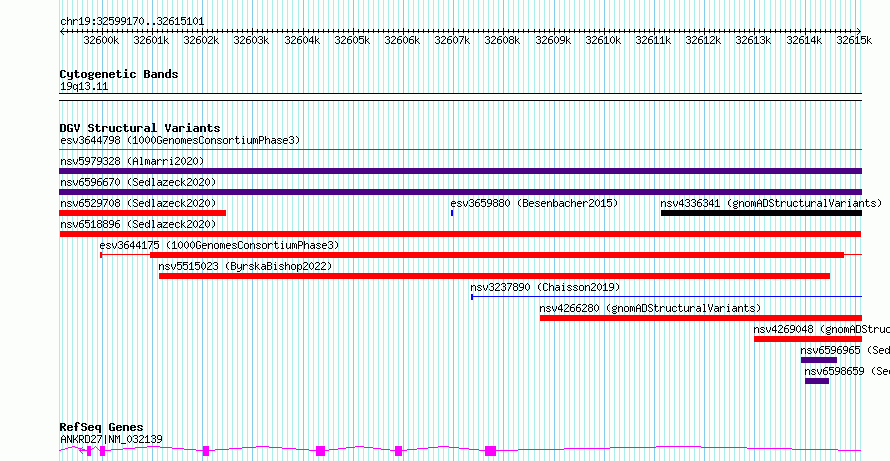890x461 pixels.
Task: Click the red bar of nsv4266280
Action: (701, 318)
